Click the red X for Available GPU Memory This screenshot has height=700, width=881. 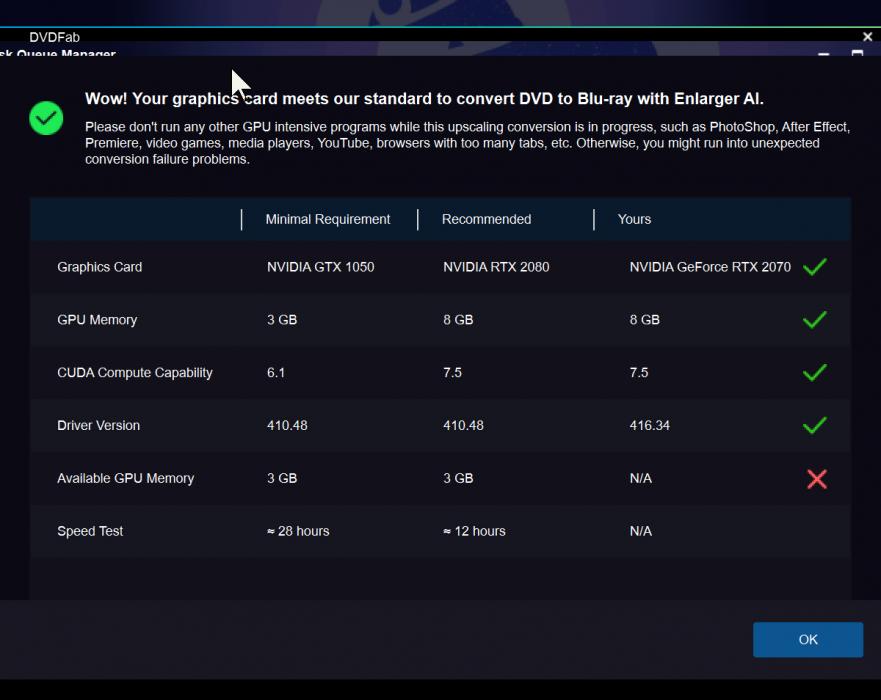point(816,479)
